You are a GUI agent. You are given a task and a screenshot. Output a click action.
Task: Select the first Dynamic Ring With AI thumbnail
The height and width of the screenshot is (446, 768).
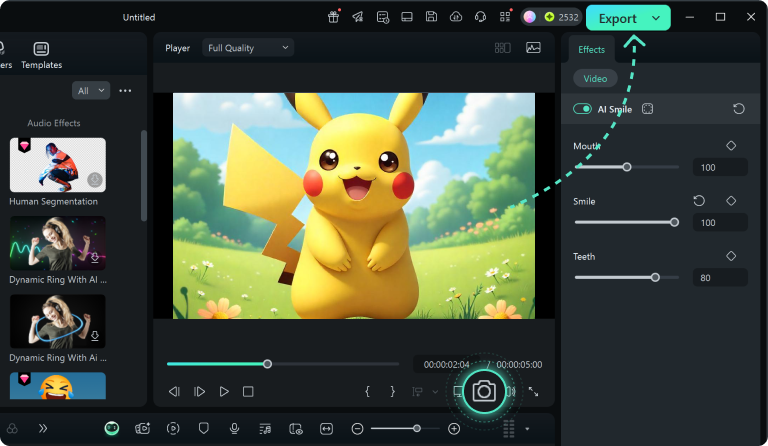pos(58,243)
